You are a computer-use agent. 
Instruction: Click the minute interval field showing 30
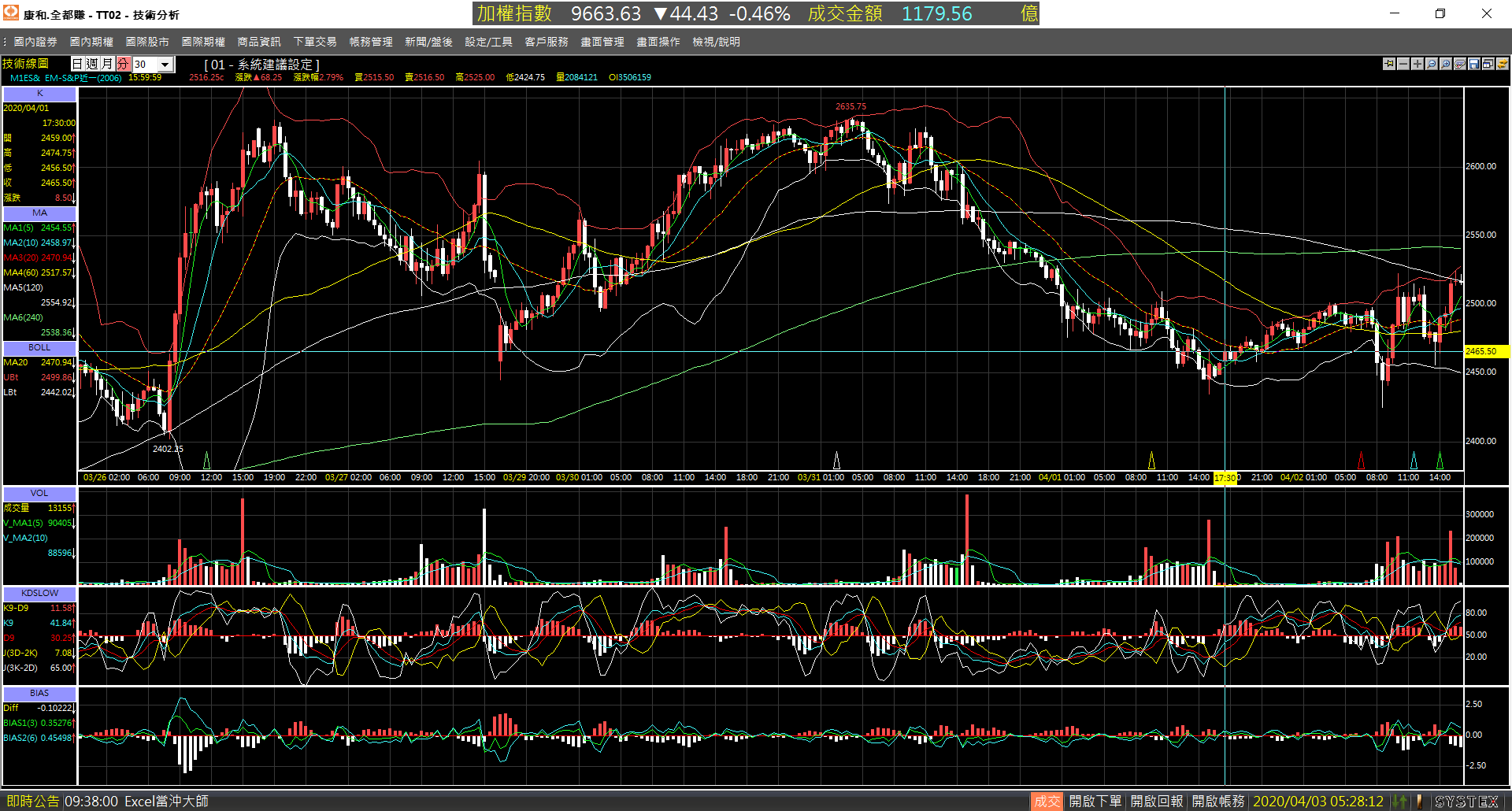tap(145, 65)
